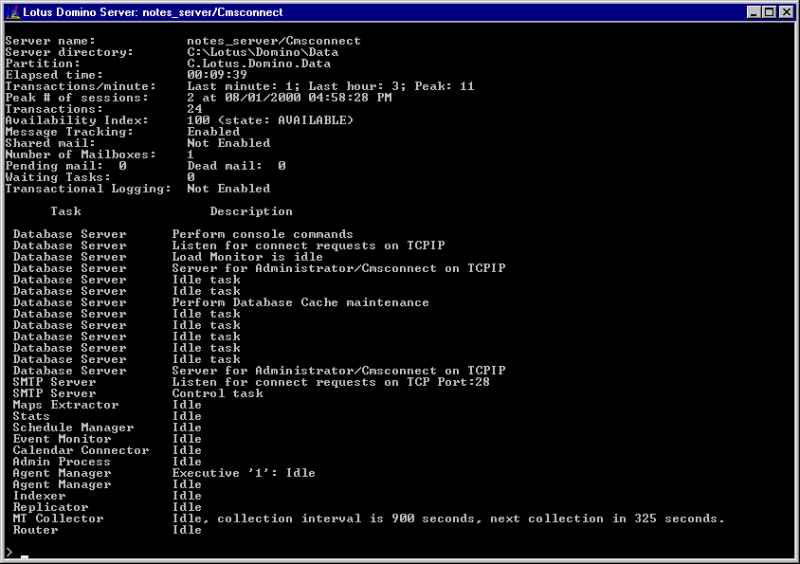Click 'Listen for connect requests on TCPIP'
This screenshot has height=564, width=800.
tap(308, 246)
